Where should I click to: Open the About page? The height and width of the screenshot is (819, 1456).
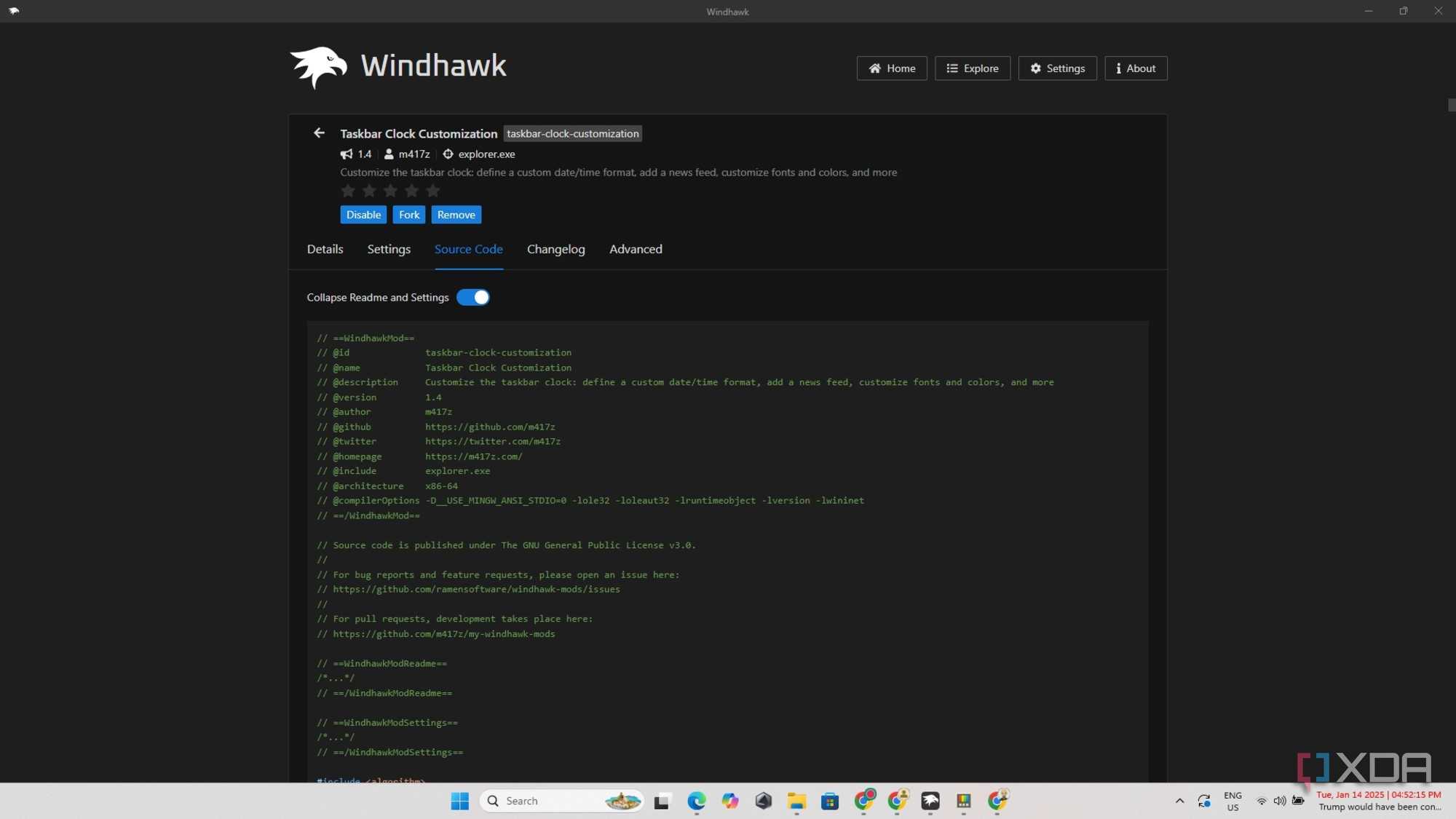click(1136, 68)
